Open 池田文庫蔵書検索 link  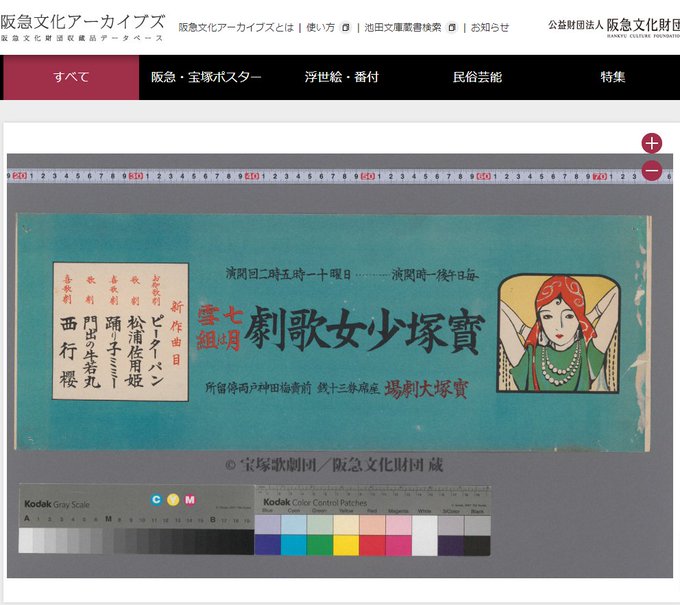(x=403, y=28)
